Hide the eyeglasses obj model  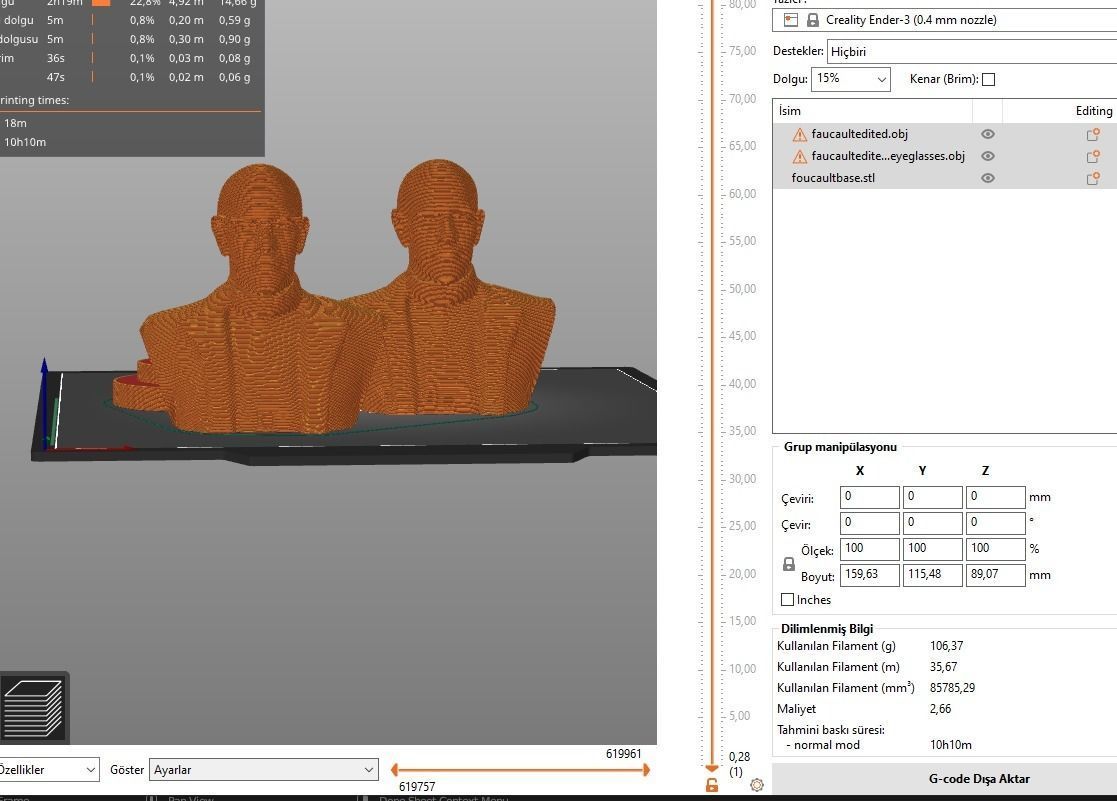pos(987,156)
